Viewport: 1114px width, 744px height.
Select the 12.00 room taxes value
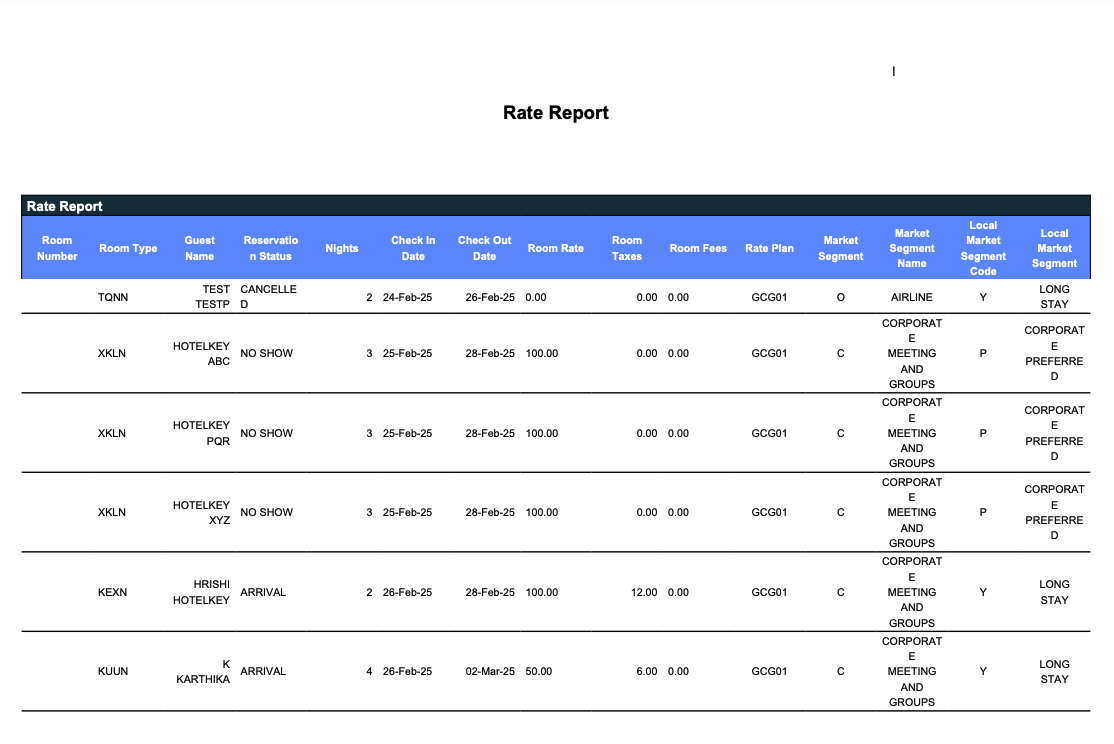pos(644,593)
